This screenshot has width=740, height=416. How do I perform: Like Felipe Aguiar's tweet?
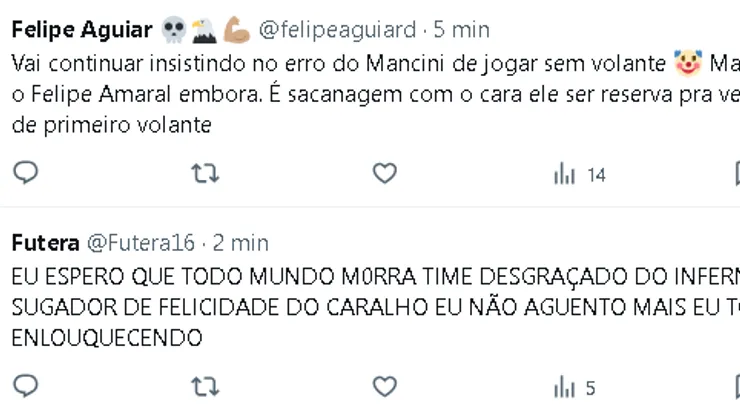(385, 174)
